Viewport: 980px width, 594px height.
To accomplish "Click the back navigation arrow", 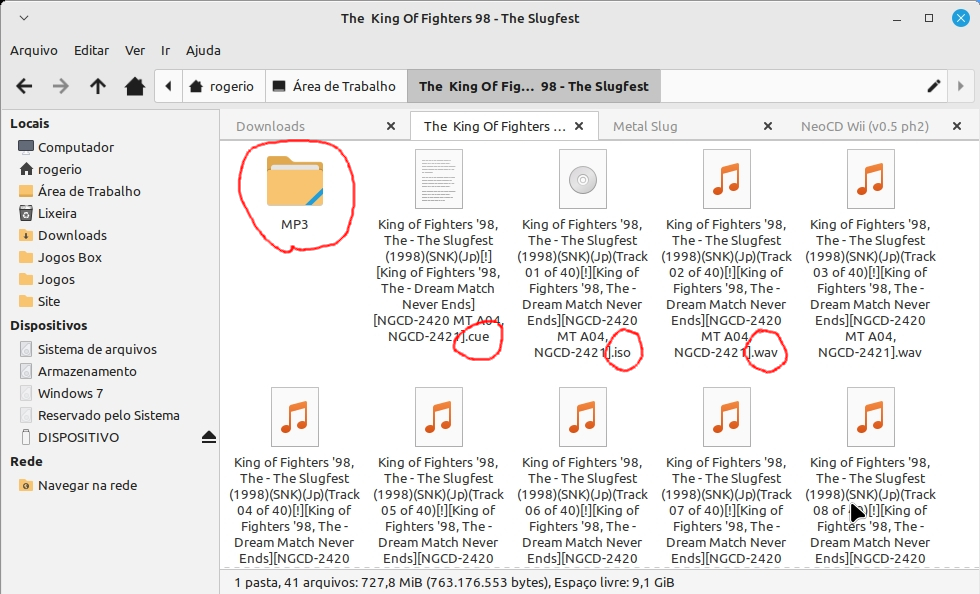I will (24, 86).
